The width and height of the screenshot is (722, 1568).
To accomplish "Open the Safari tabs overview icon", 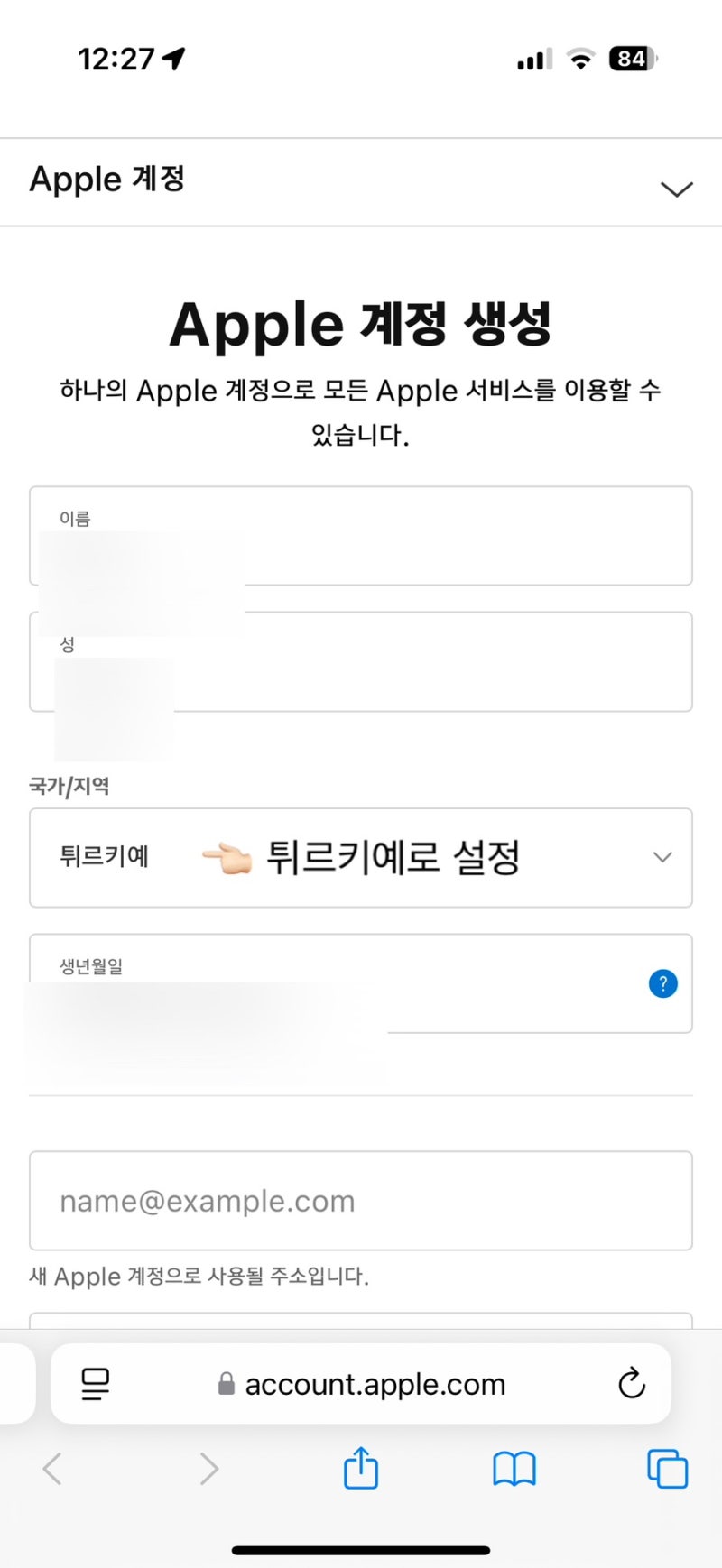I will click(667, 1469).
